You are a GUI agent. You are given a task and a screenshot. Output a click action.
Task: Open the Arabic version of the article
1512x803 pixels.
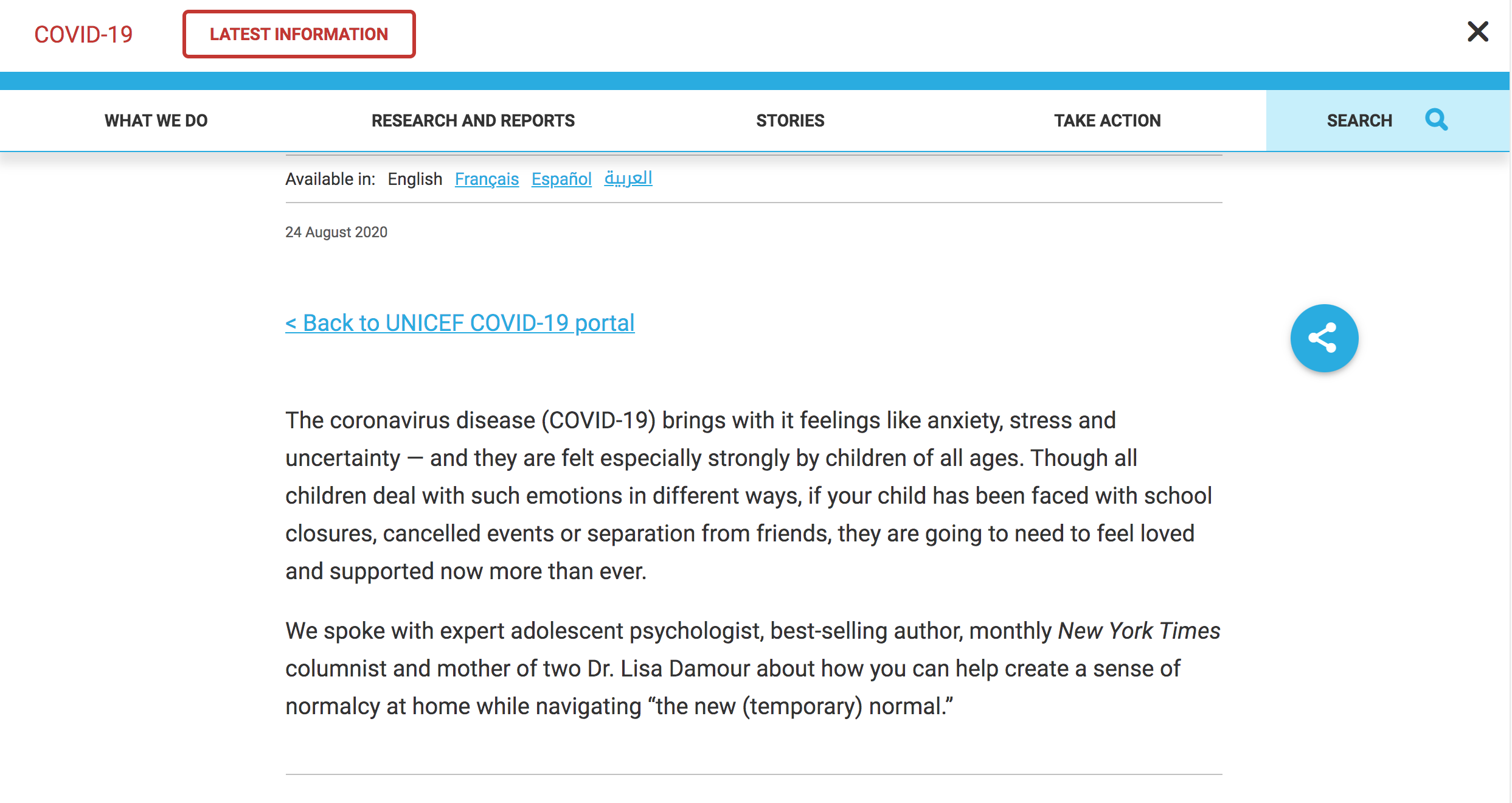pyautogui.click(x=628, y=178)
